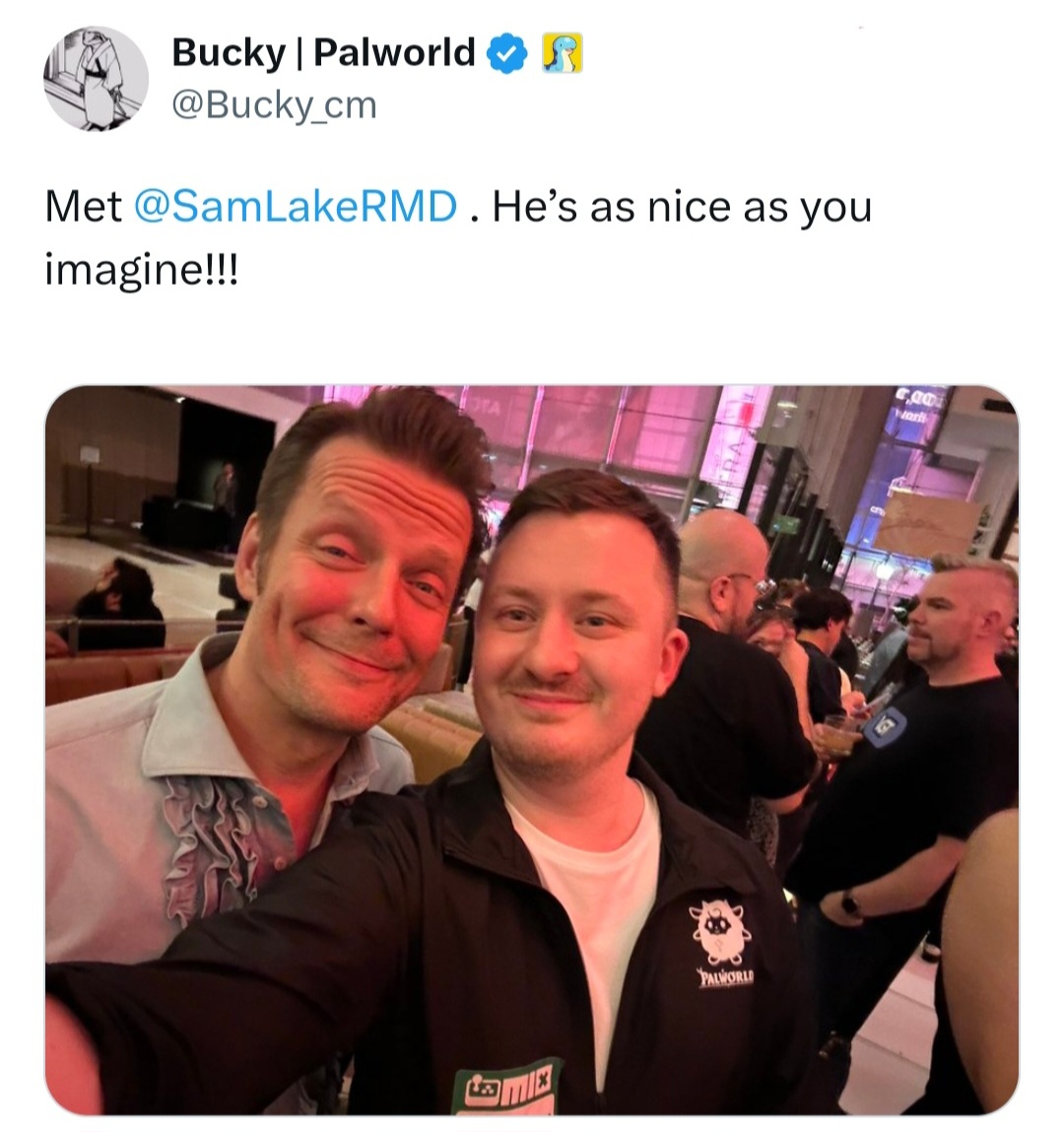The height and width of the screenshot is (1132, 1064).
Task: Open the @SamLakeRMD mention link
Action: click(x=296, y=207)
